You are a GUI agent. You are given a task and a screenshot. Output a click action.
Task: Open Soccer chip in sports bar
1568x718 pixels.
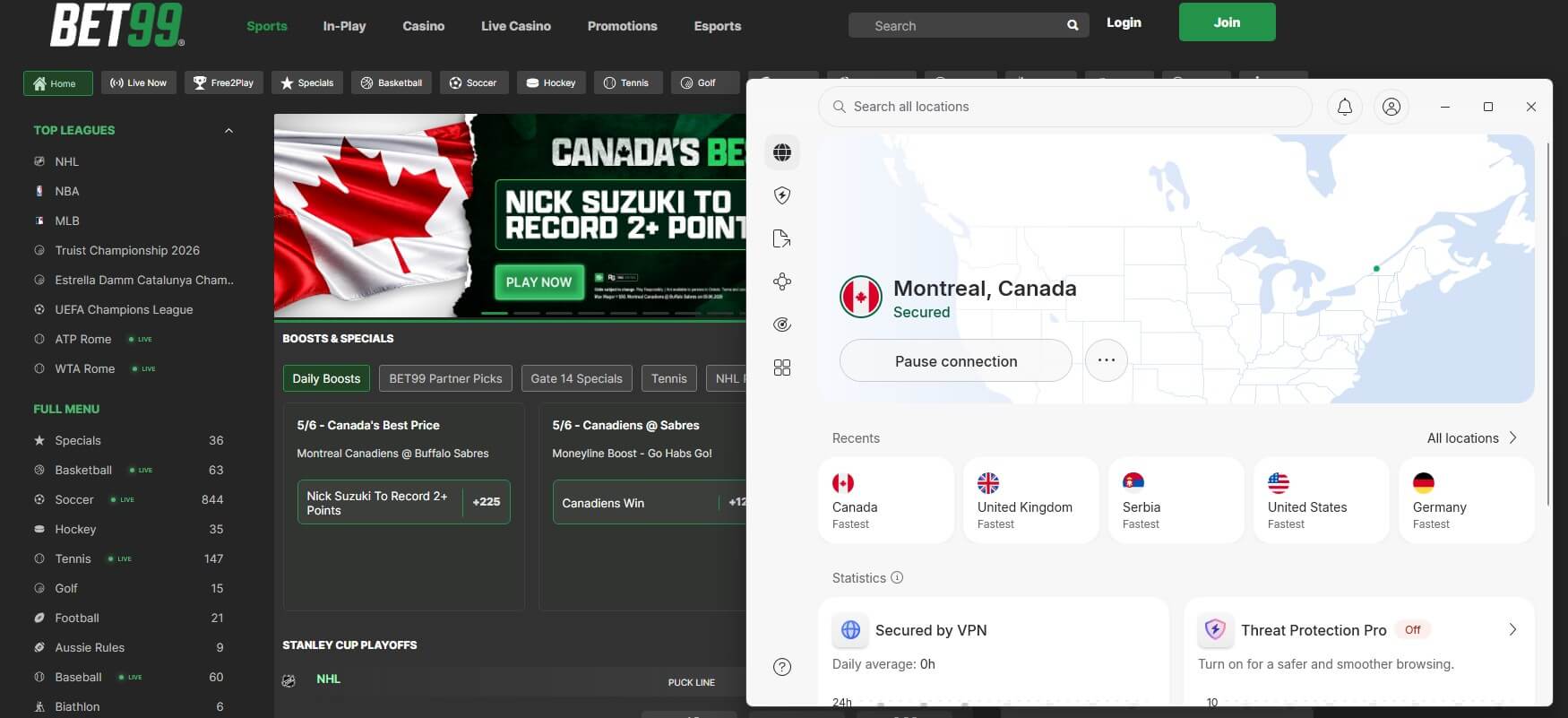(x=474, y=83)
